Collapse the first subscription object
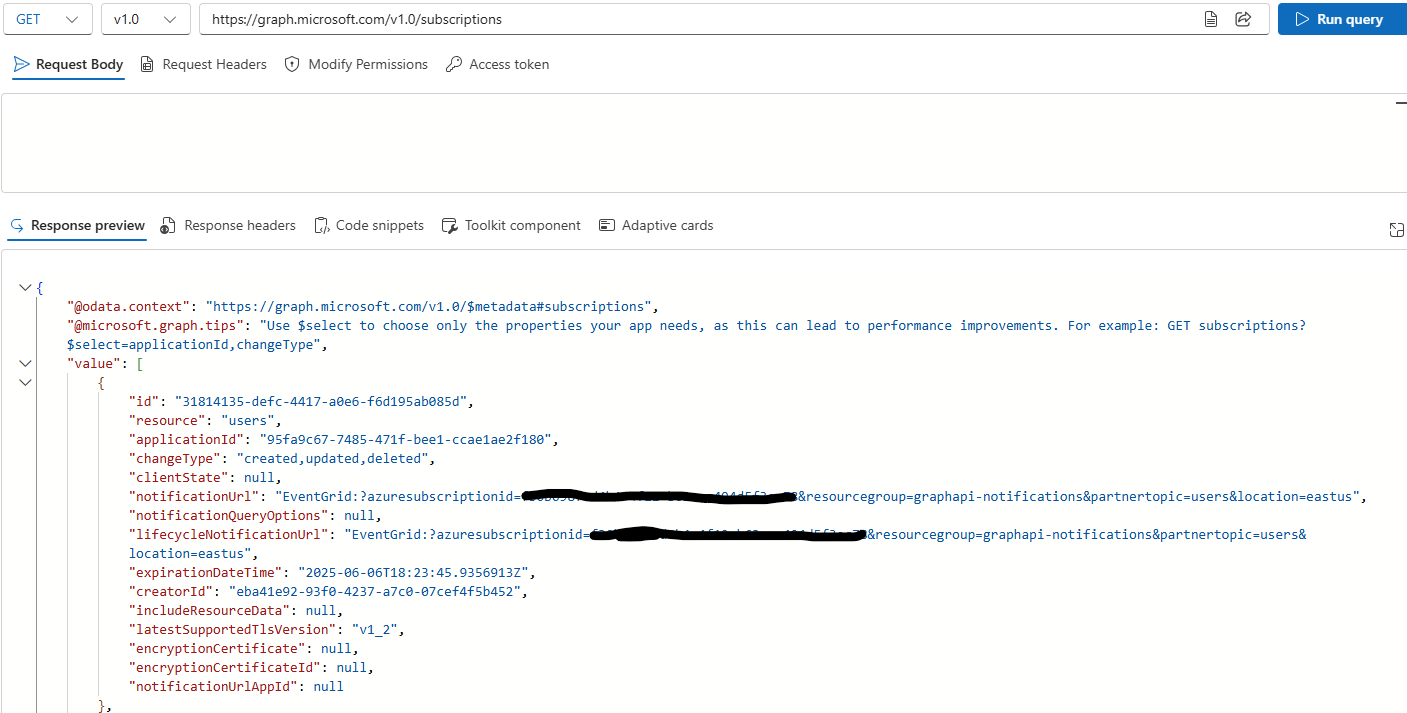The height and width of the screenshot is (713, 1407). click(25, 382)
